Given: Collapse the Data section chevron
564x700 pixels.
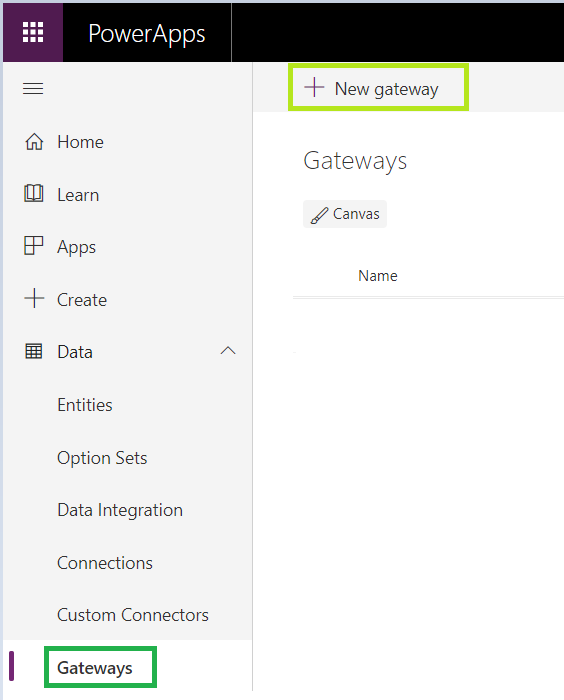Looking at the screenshot, I should pyautogui.click(x=228, y=351).
